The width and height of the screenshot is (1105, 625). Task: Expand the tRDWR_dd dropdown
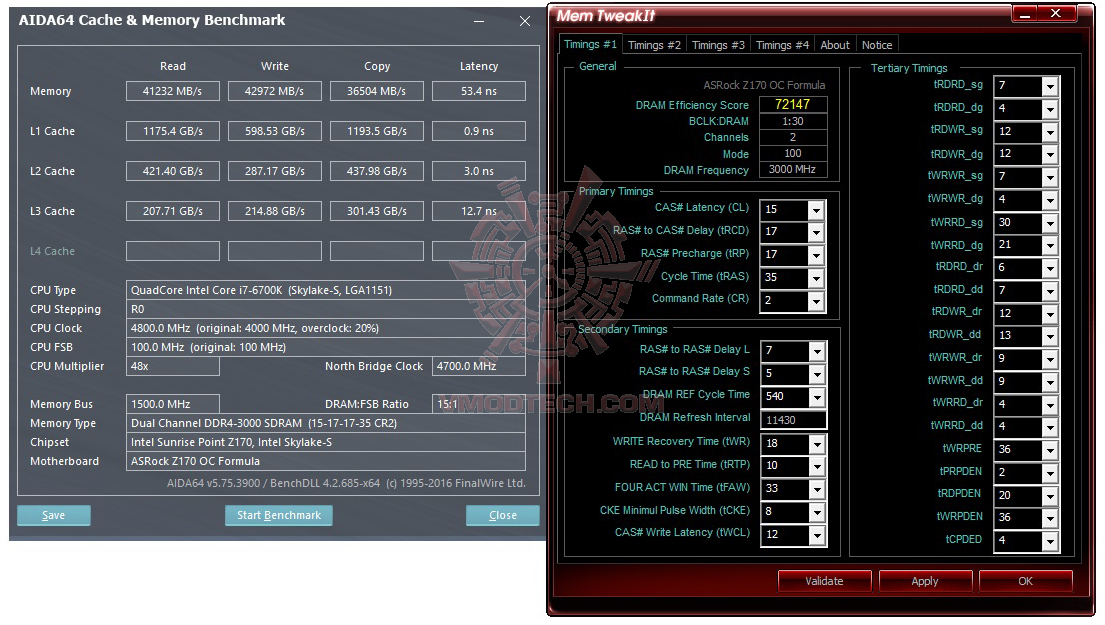[1050, 336]
